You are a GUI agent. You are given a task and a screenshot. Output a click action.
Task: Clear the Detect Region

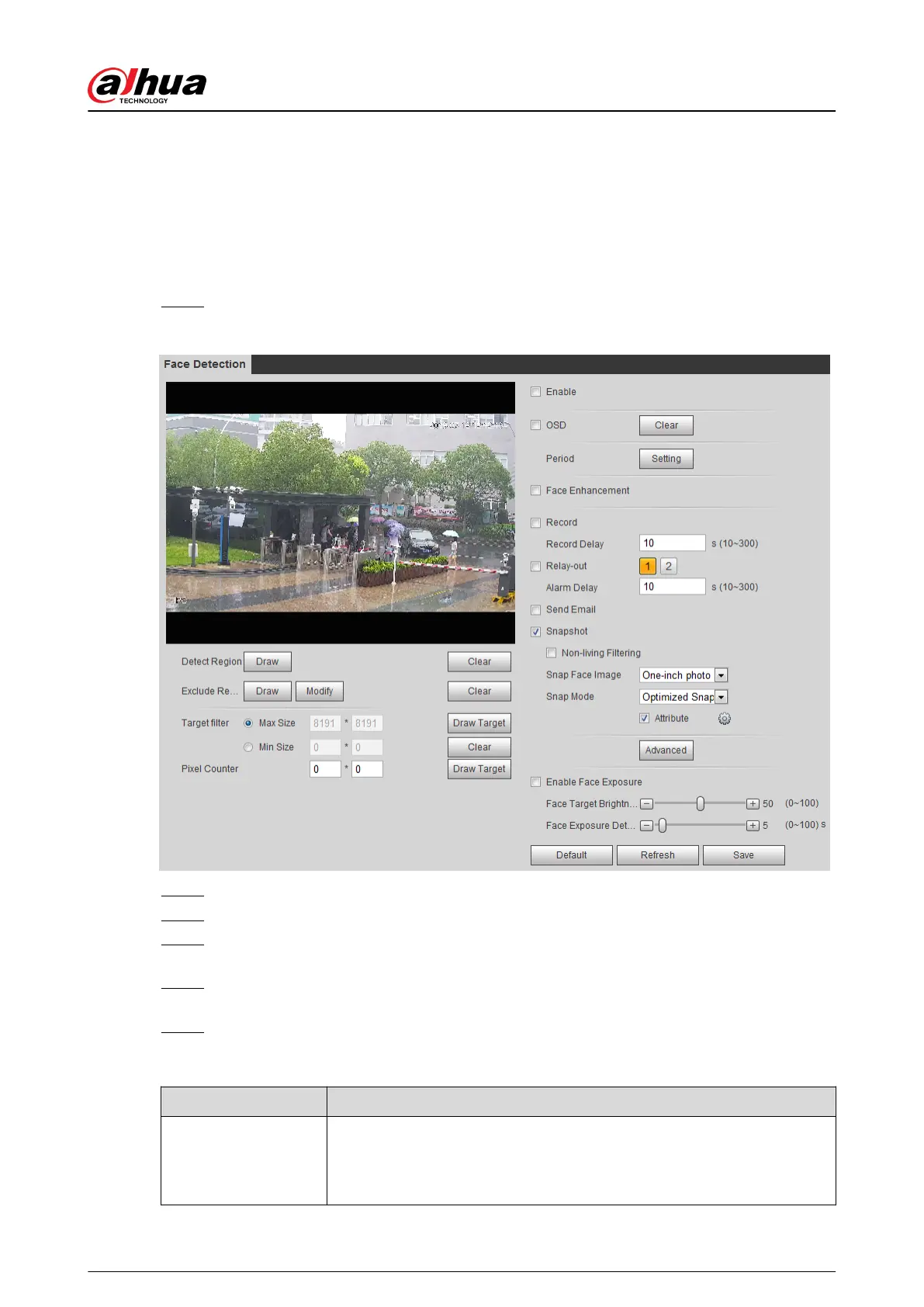479,662
